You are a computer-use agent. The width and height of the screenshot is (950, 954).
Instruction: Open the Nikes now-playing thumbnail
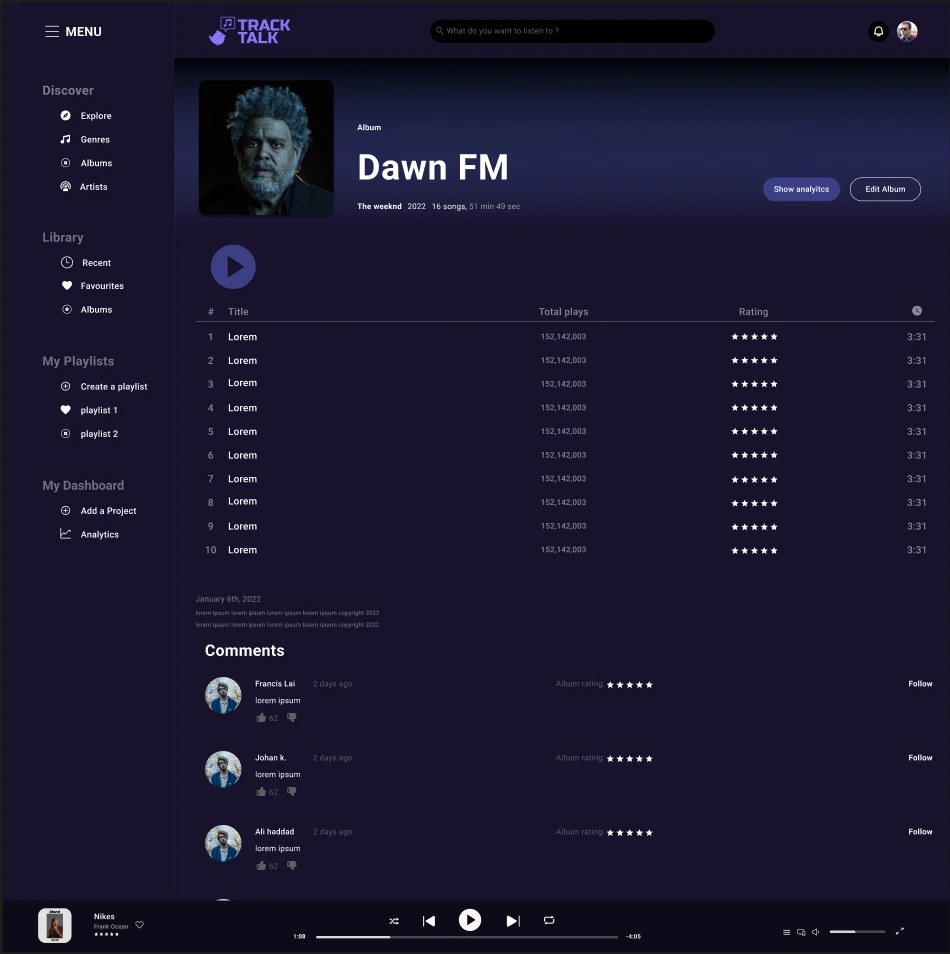[x=55, y=925]
